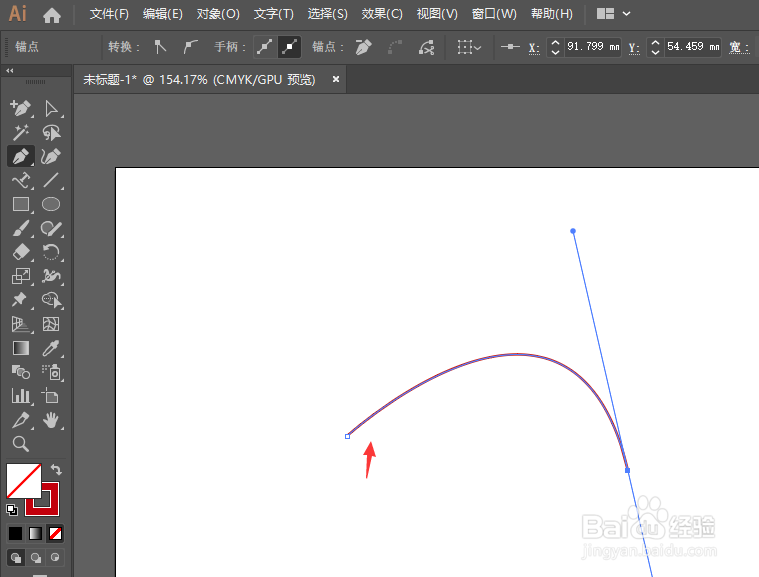This screenshot has height=577, width=759.
Task: Select the Magic Wand tool
Action: point(20,132)
